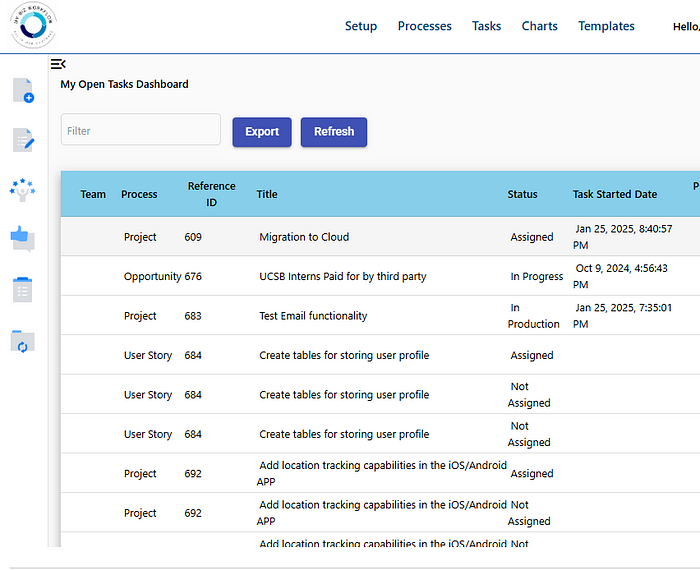Open the edit document pencil sidebar icon

tap(23, 140)
